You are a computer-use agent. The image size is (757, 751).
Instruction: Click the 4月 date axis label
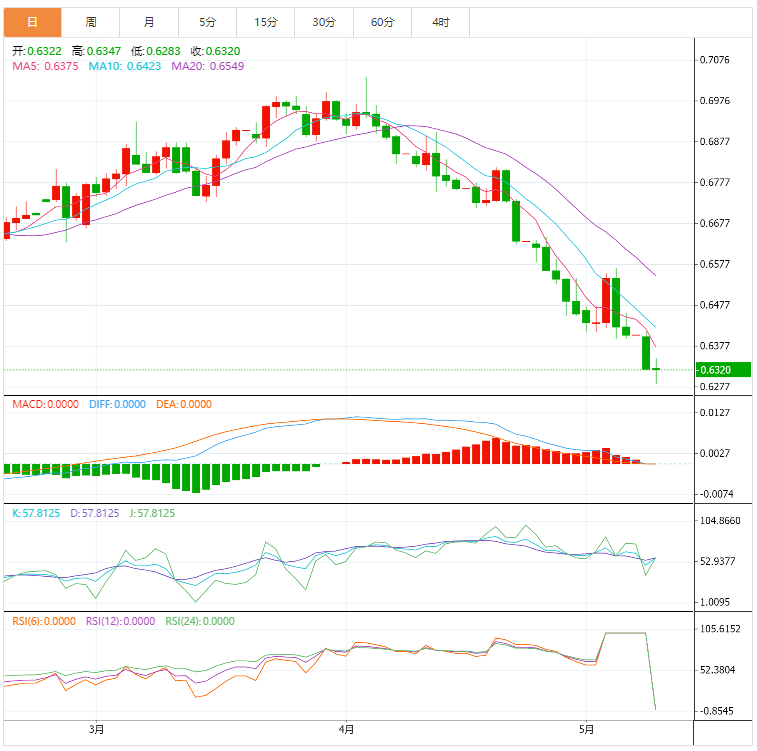tap(346, 729)
